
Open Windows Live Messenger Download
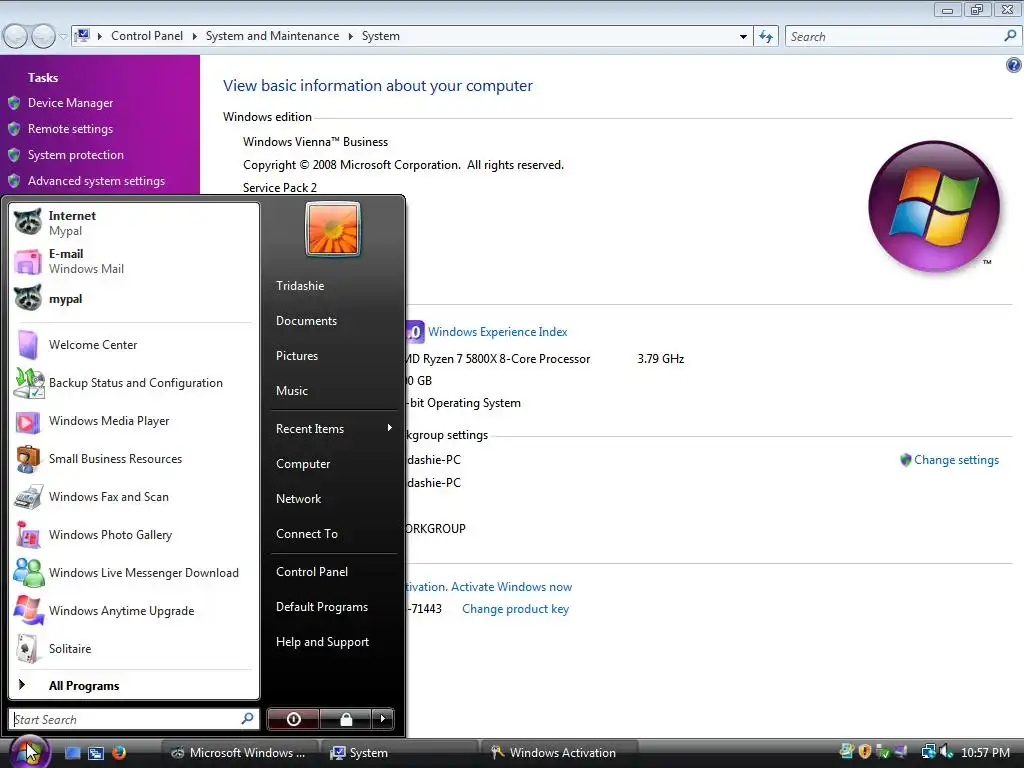point(134,573)
